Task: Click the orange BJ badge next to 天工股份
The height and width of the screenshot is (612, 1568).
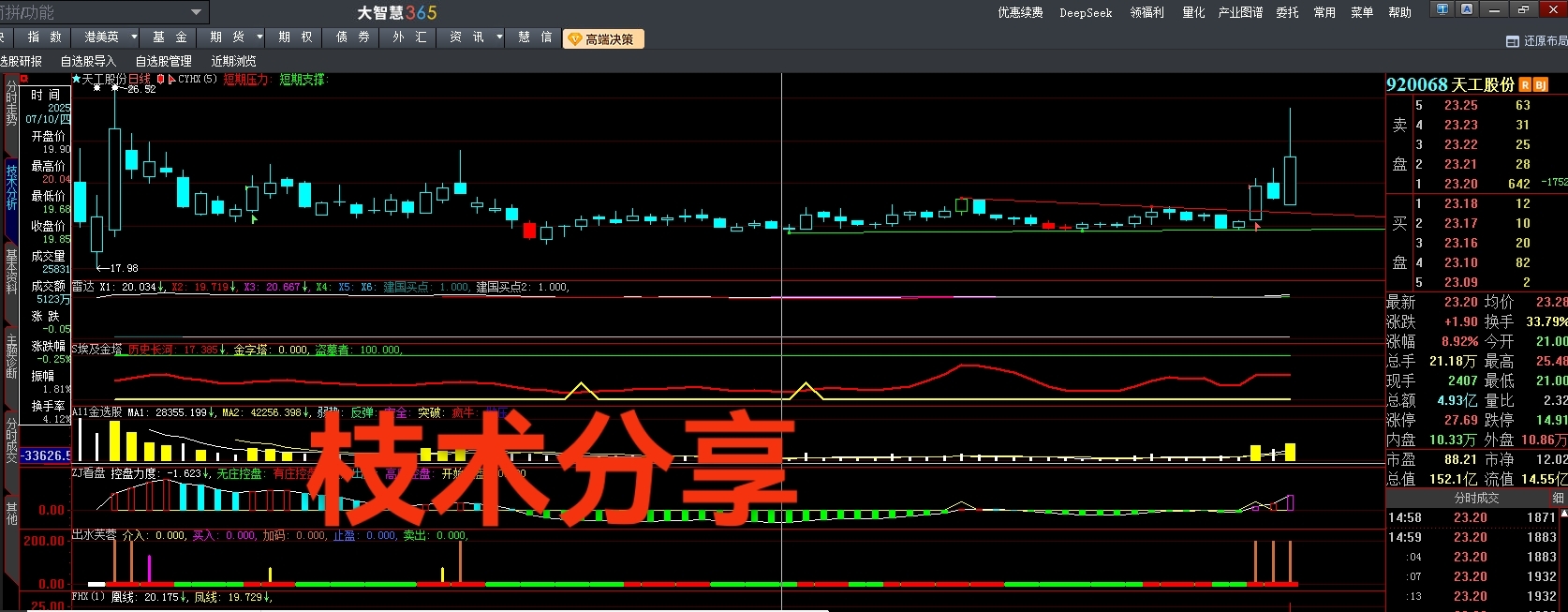Action: (1541, 85)
